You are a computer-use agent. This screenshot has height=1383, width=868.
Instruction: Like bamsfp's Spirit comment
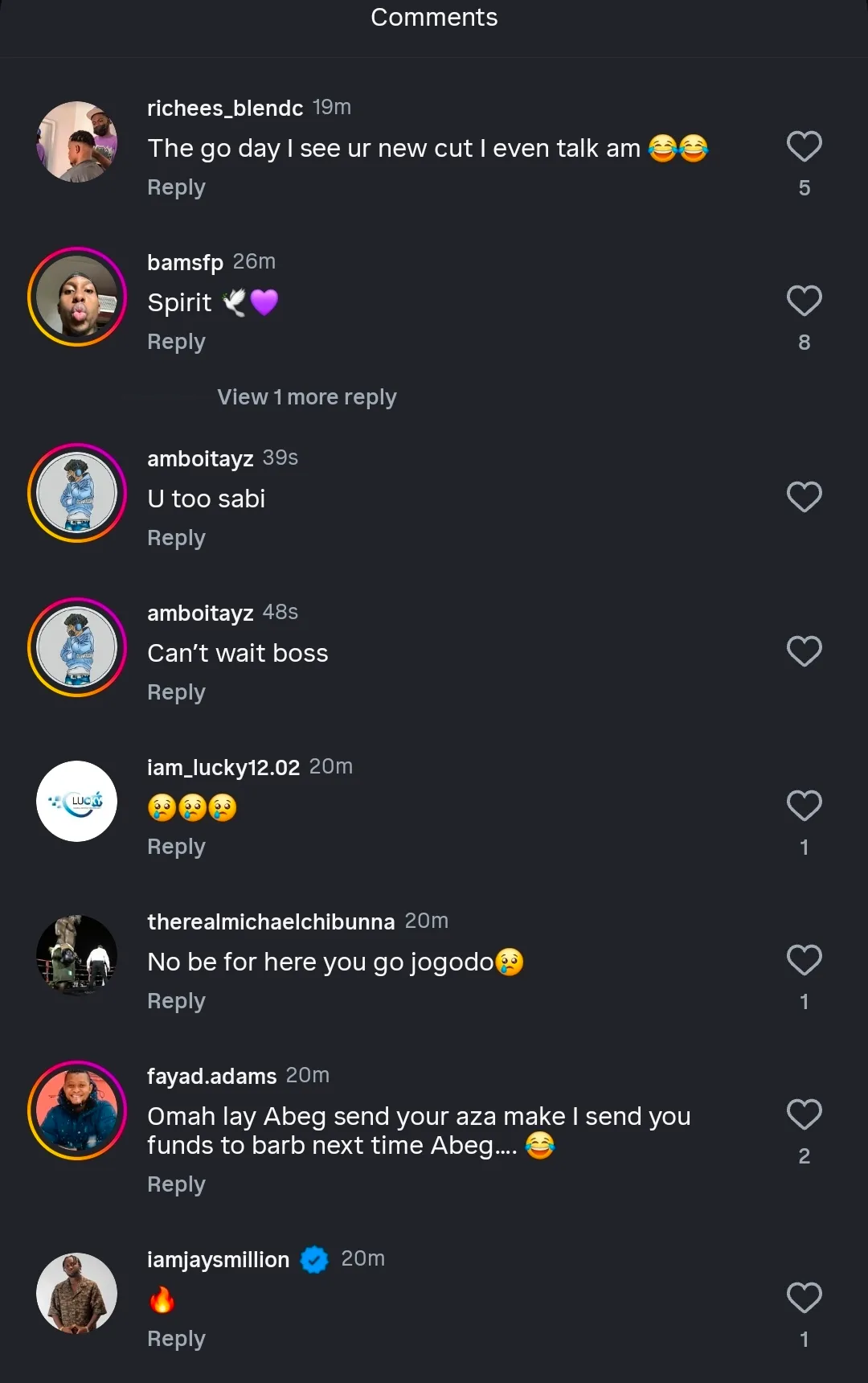(x=804, y=302)
